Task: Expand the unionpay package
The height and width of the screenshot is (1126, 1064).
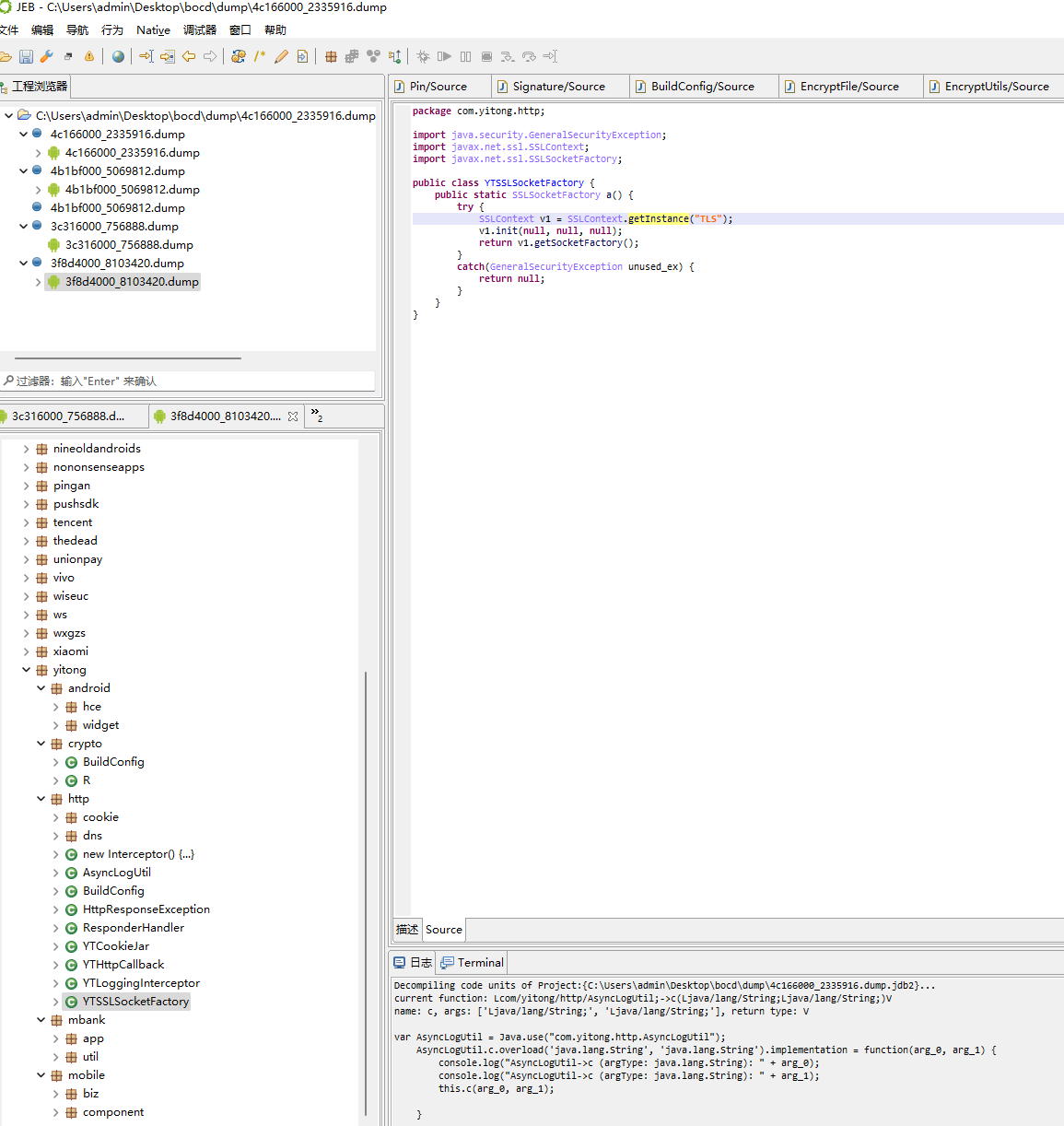Action: click(x=26, y=559)
